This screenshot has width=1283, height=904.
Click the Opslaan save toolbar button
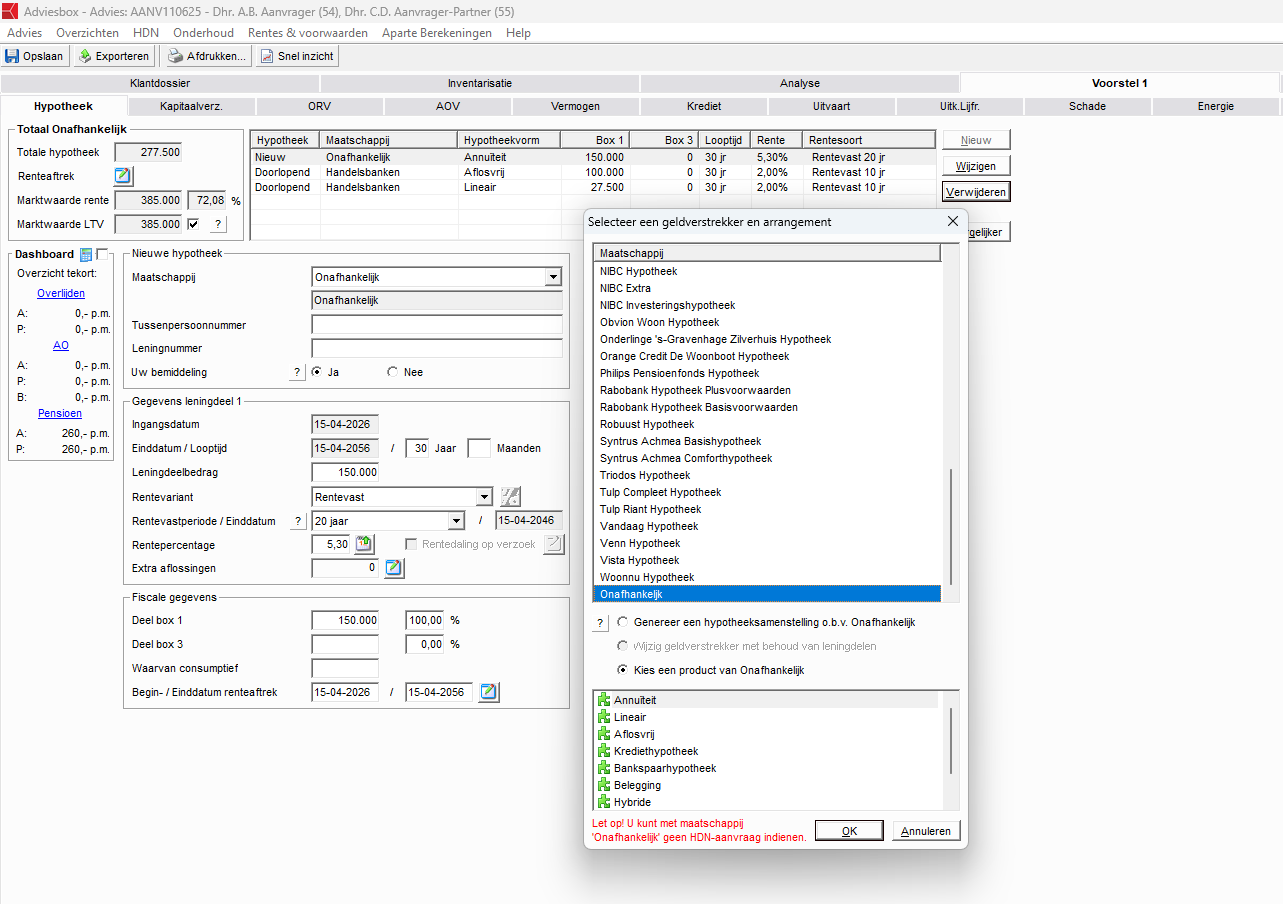(36, 56)
